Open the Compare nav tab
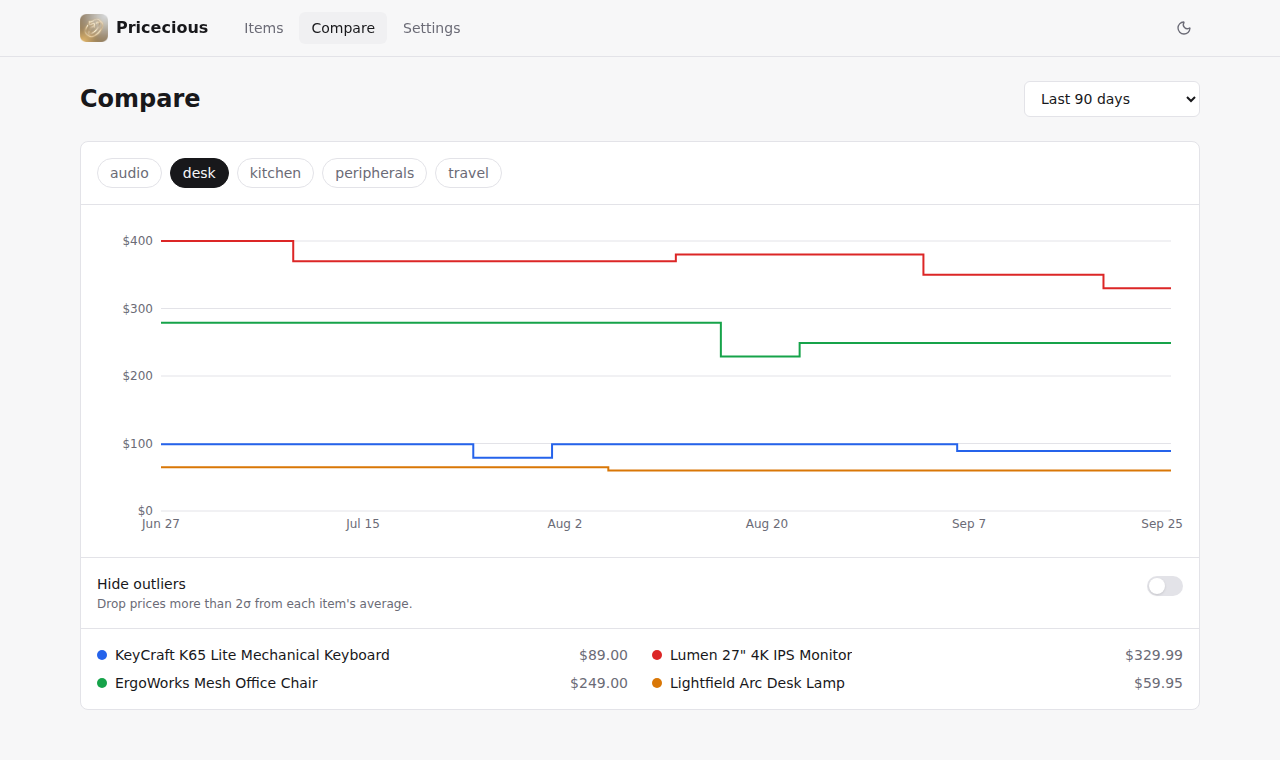Viewport: 1280px width, 760px height. click(x=343, y=28)
